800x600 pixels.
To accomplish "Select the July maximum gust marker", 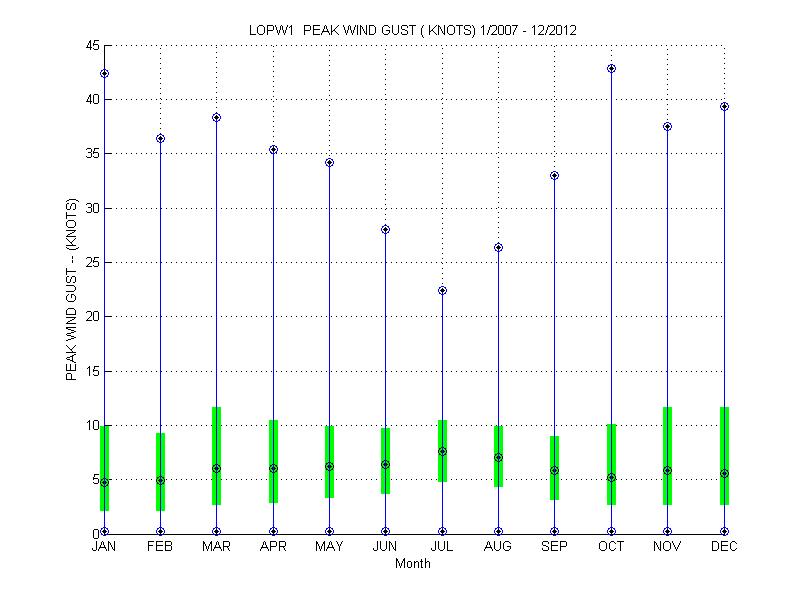I will tap(442, 290).
